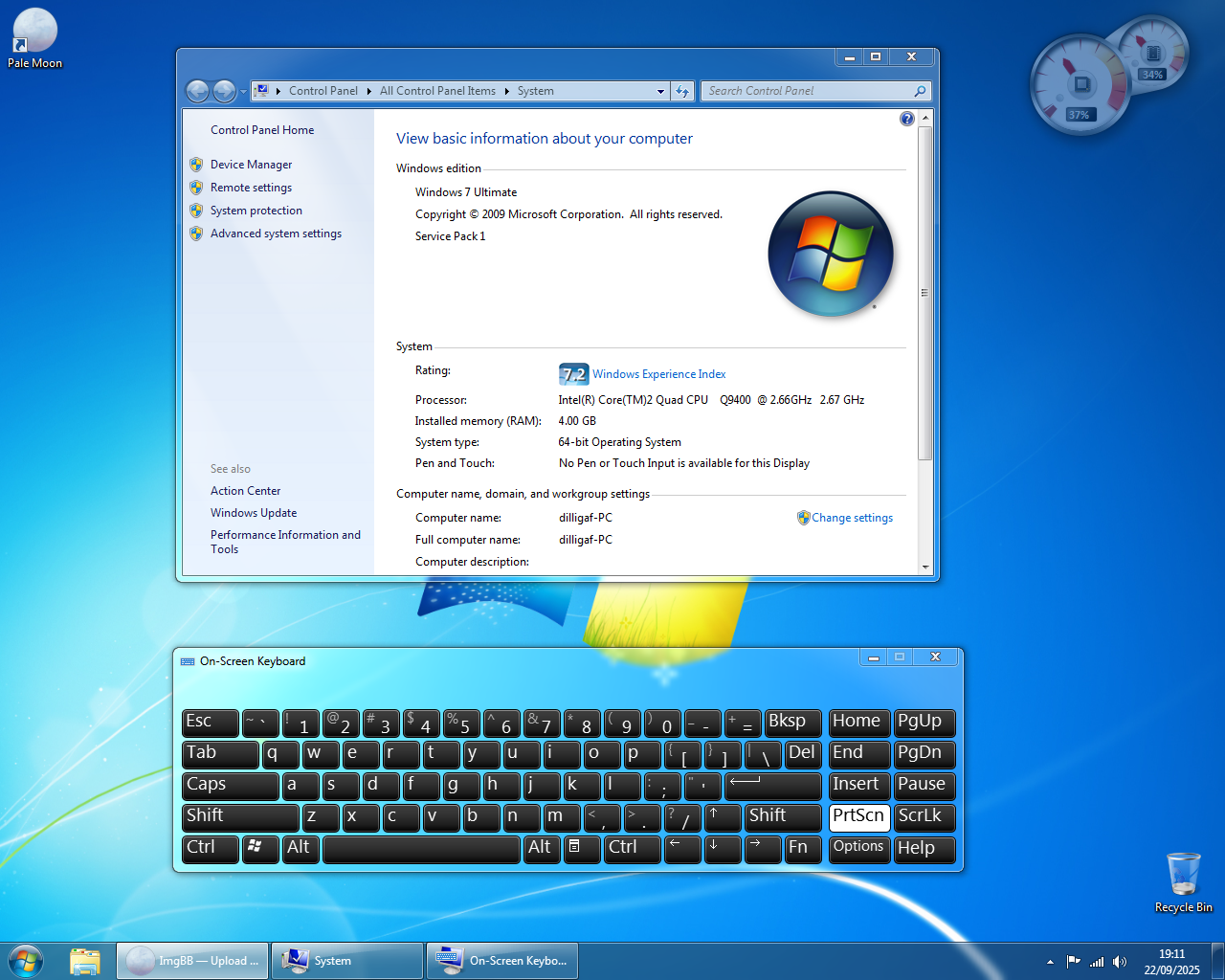Viewport: 1225px width, 980px height.
Task: Switch to the ImgBB Upload taskbar window
Action: (x=192, y=961)
